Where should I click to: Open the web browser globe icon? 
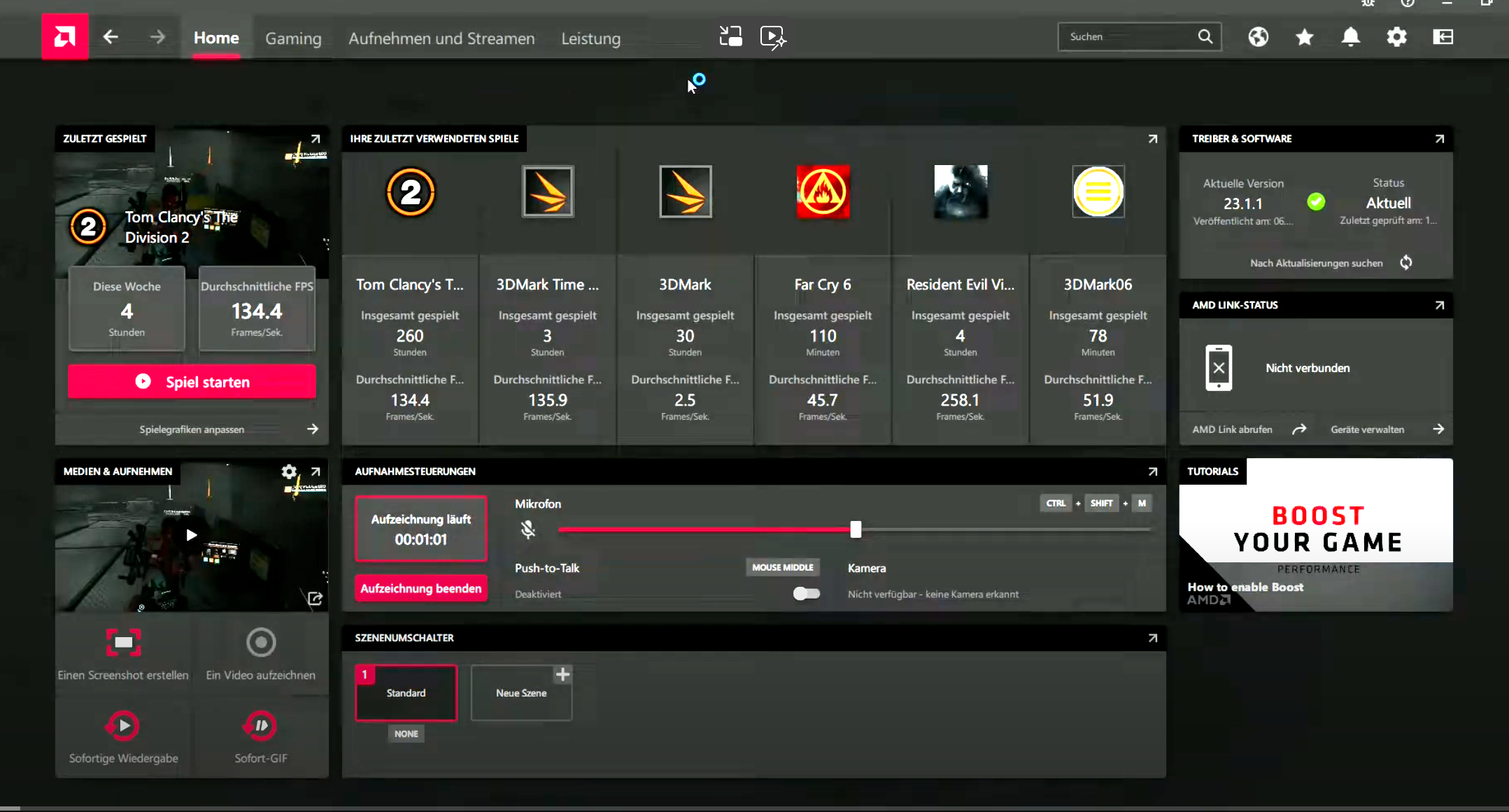[x=1258, y=36]
